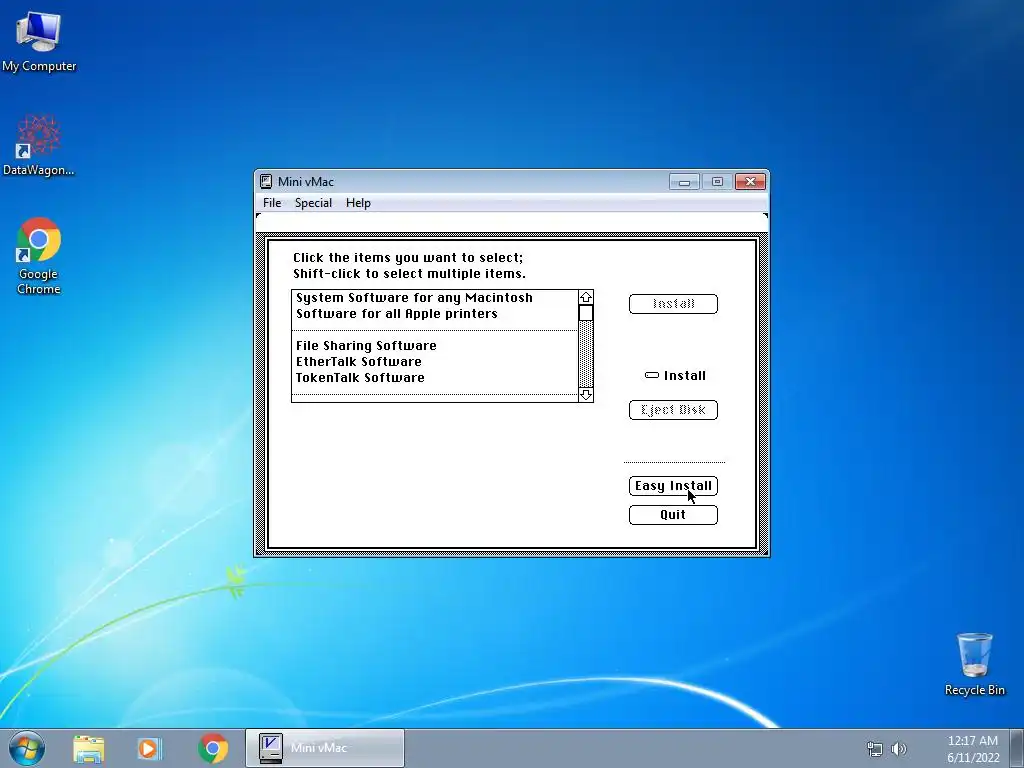Open the Windows Start menu
The height and width of the screenshot is (768, 1024).
pos(26,748)
